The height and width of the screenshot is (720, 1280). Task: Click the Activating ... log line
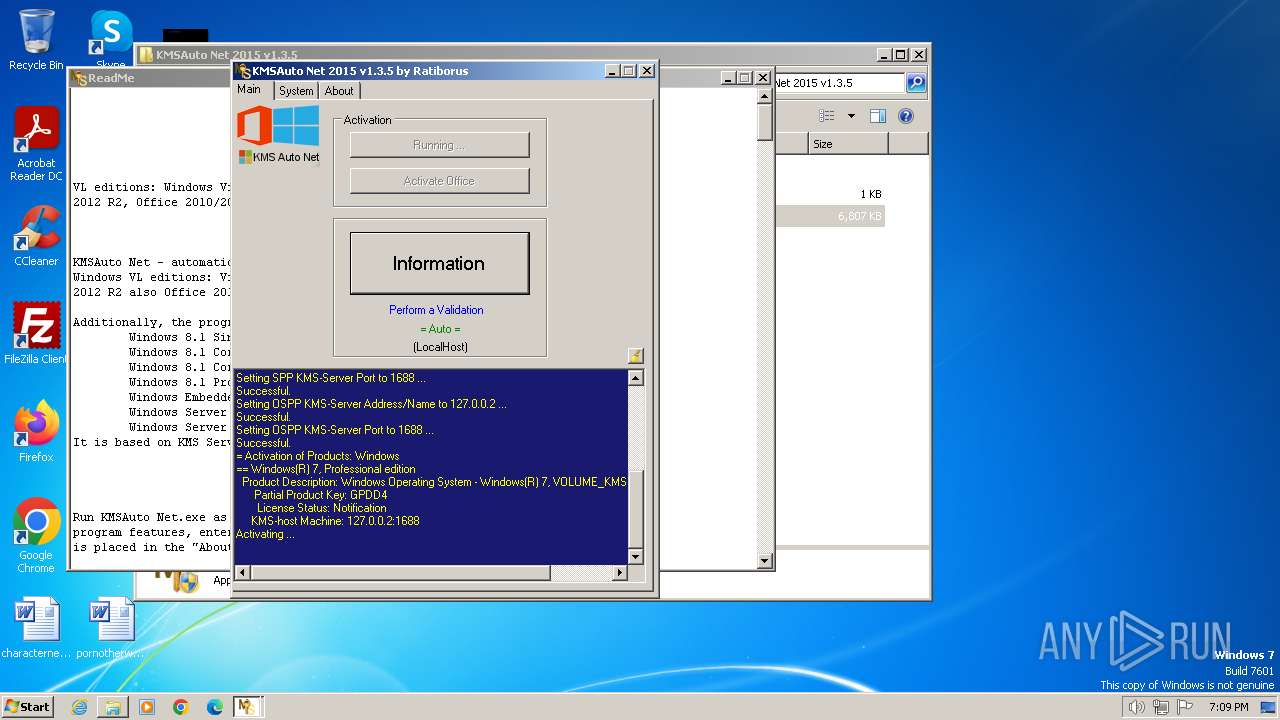click(x=265, y=534)
